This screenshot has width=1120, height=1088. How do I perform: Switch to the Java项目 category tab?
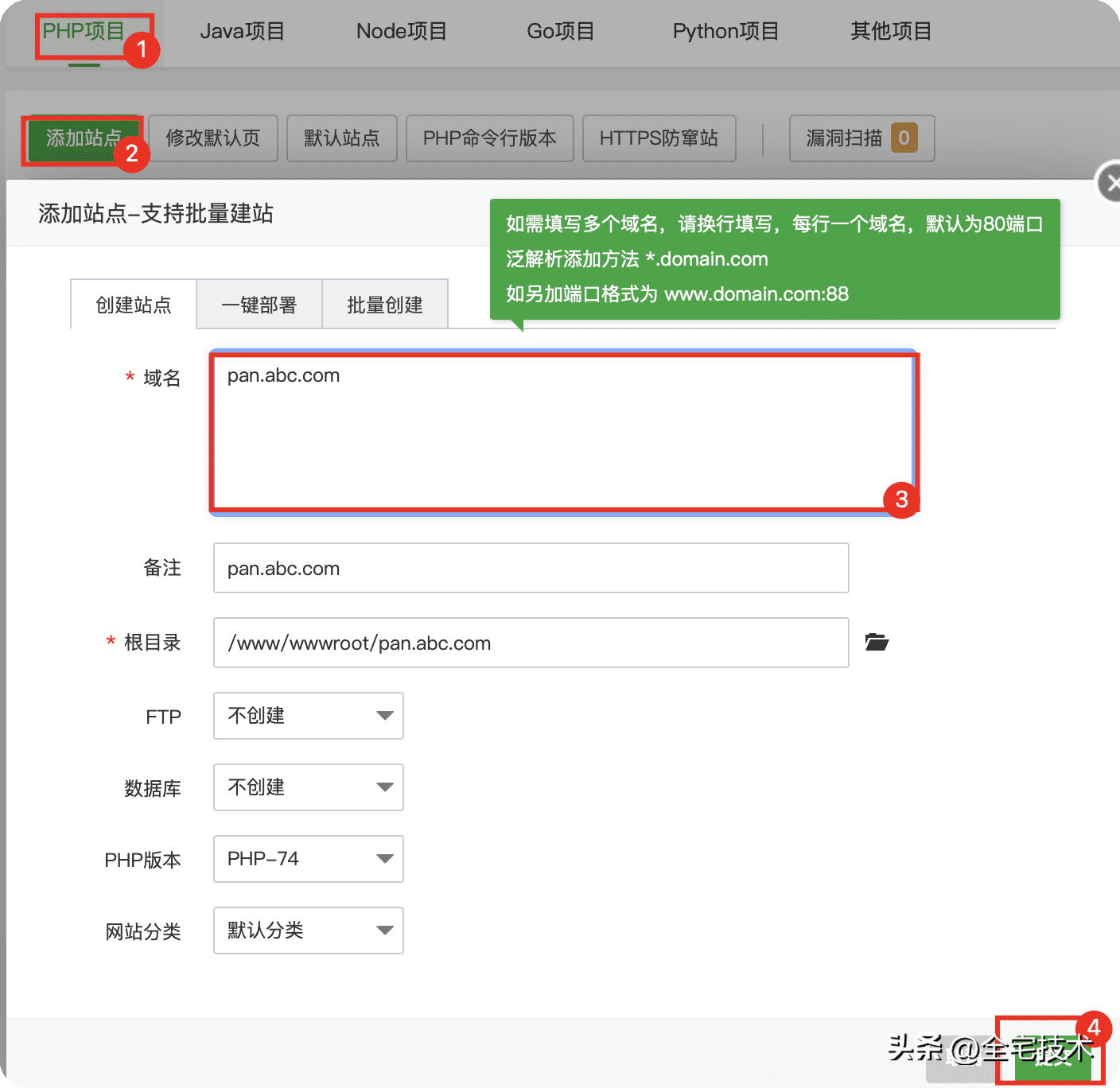pos(243,31)
